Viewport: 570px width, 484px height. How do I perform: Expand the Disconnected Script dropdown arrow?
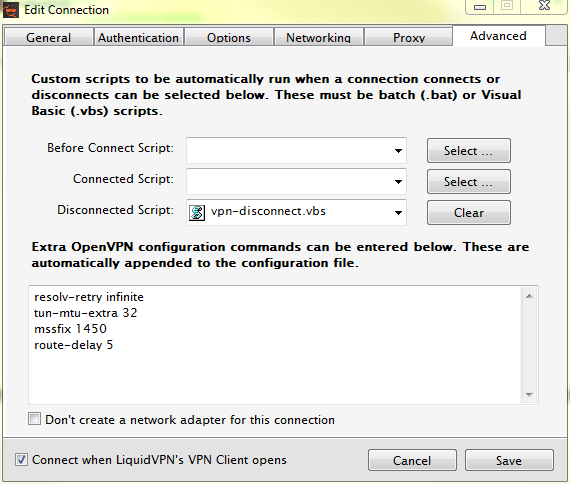tap(398, 213)
